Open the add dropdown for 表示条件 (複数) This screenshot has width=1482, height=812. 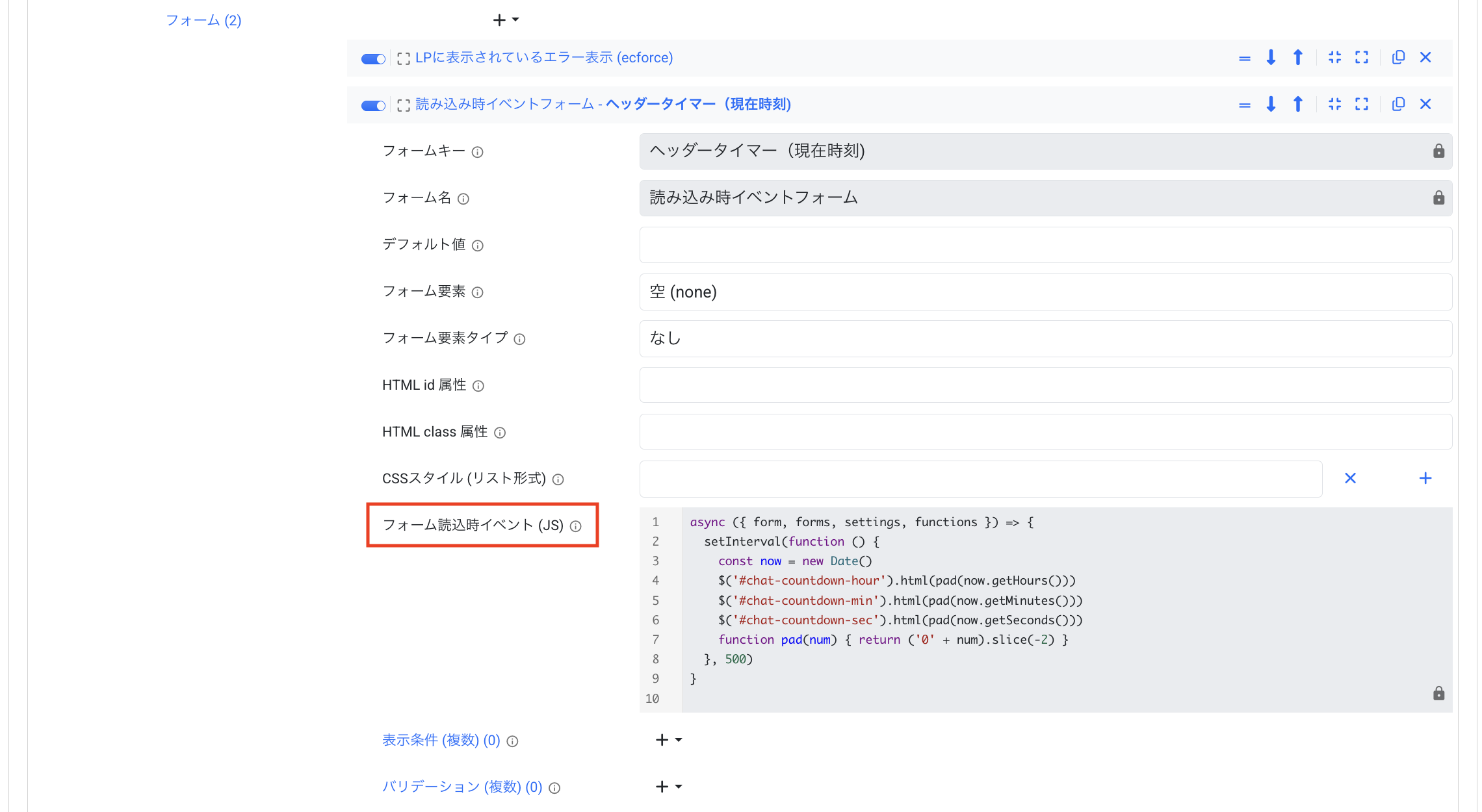[668, 740]
